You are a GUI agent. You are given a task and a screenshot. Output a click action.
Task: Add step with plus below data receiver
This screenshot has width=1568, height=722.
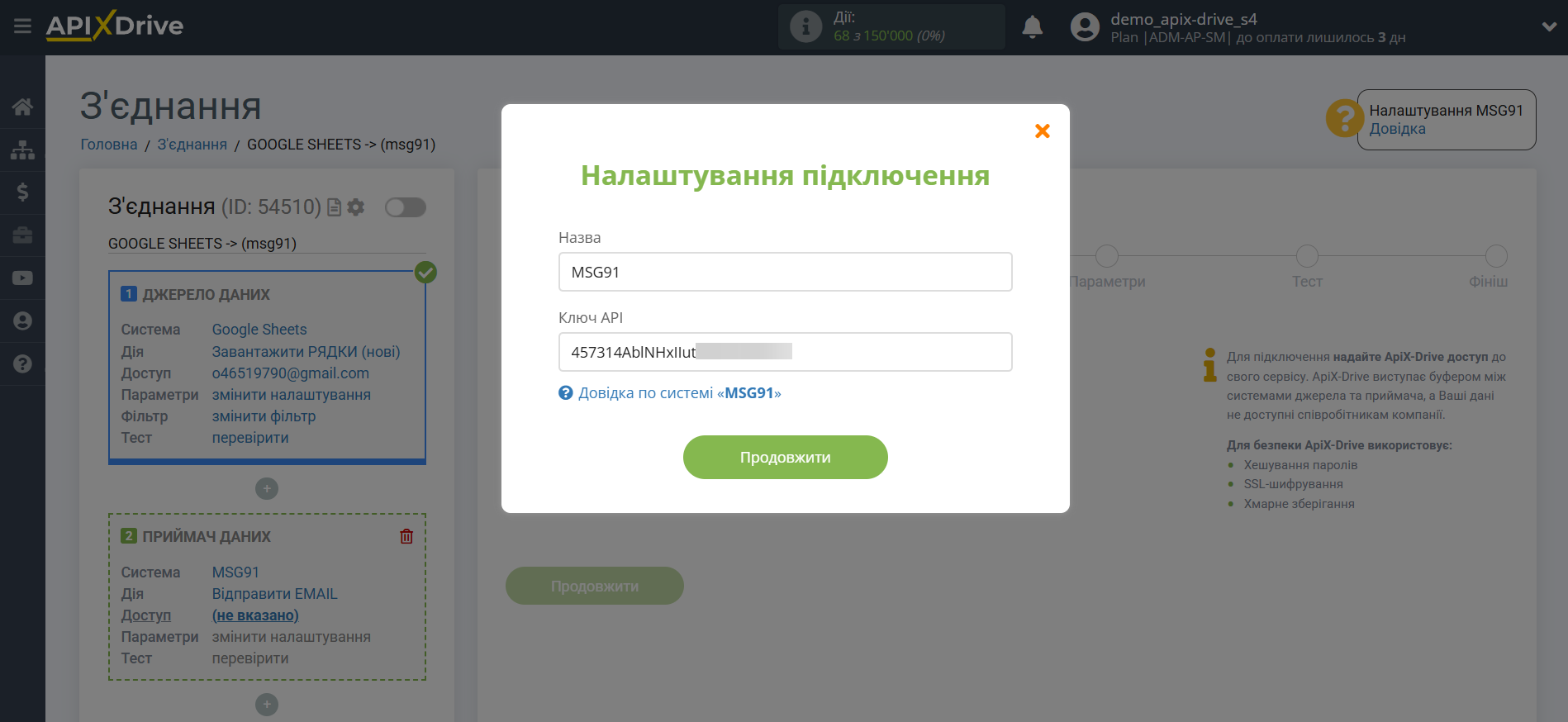[x=267, y=704]
